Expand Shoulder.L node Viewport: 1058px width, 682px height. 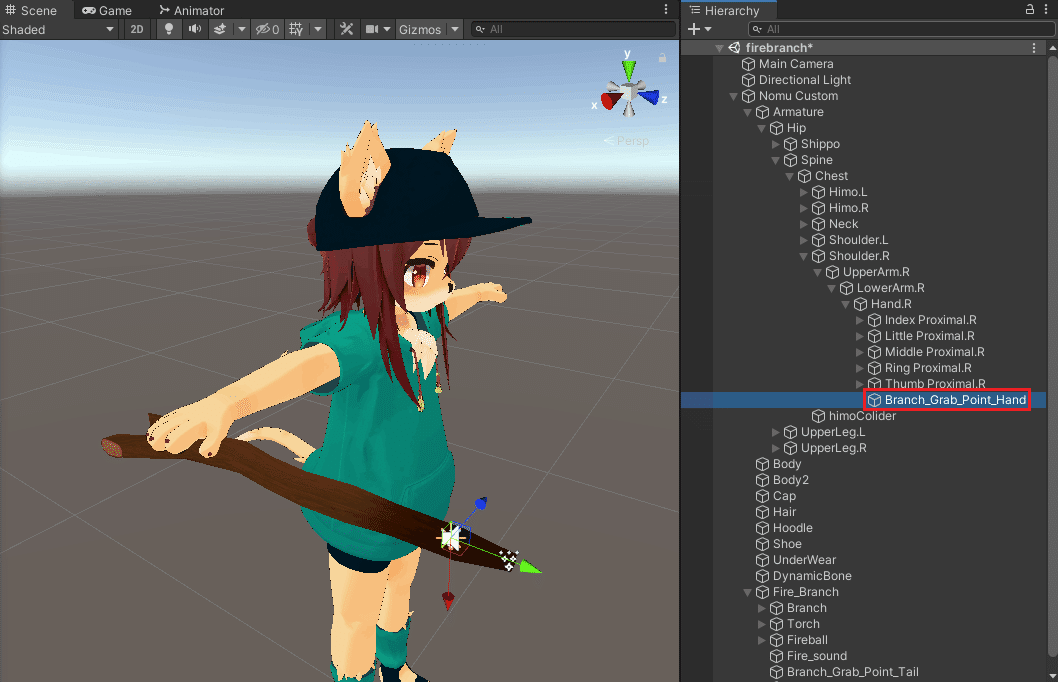(x=804, y=240)
